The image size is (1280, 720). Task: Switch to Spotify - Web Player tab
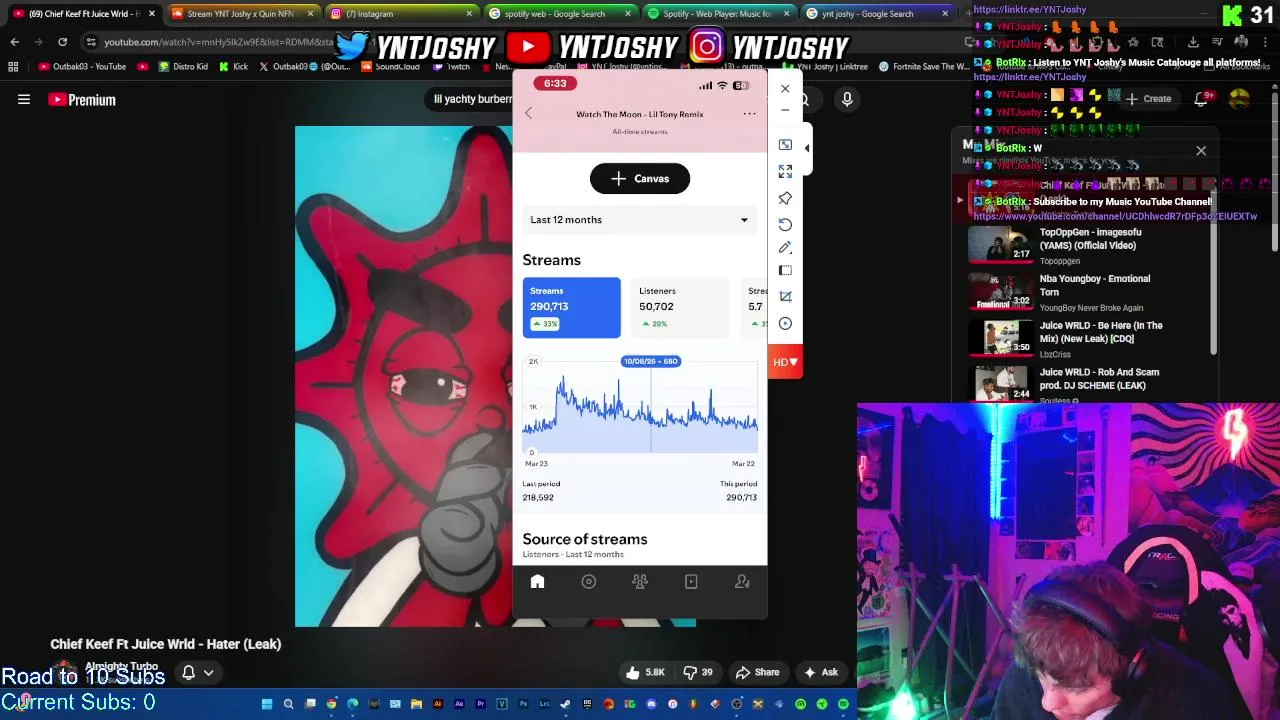(716, 14)
